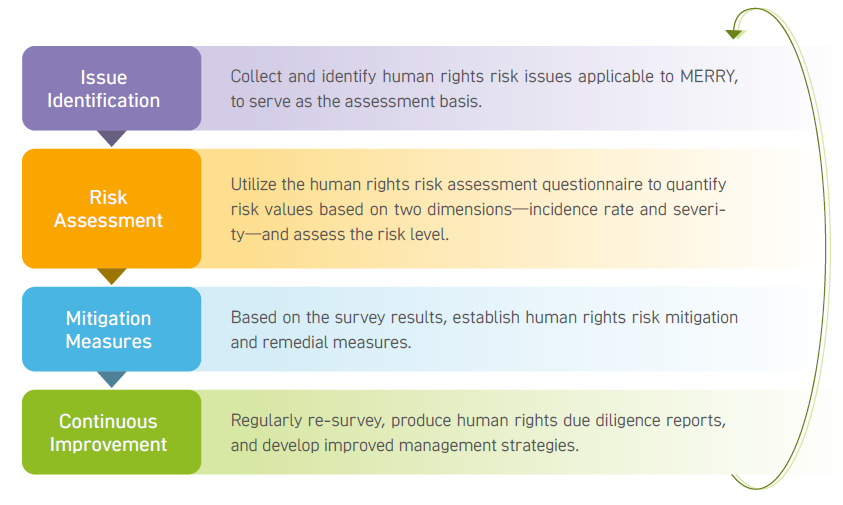The height and width of the screenshot is (505, 843).
Task: Click the purple Issue Identification box
Action: coord(111,88)
